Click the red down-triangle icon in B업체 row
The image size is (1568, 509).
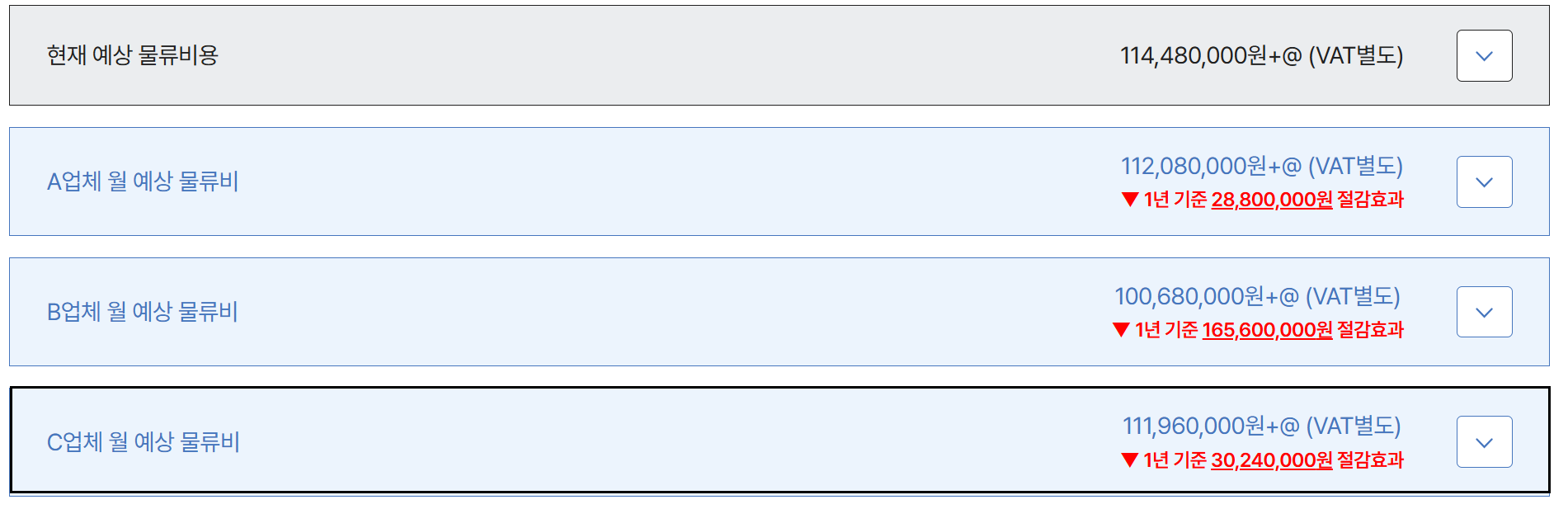(1121, 330)
